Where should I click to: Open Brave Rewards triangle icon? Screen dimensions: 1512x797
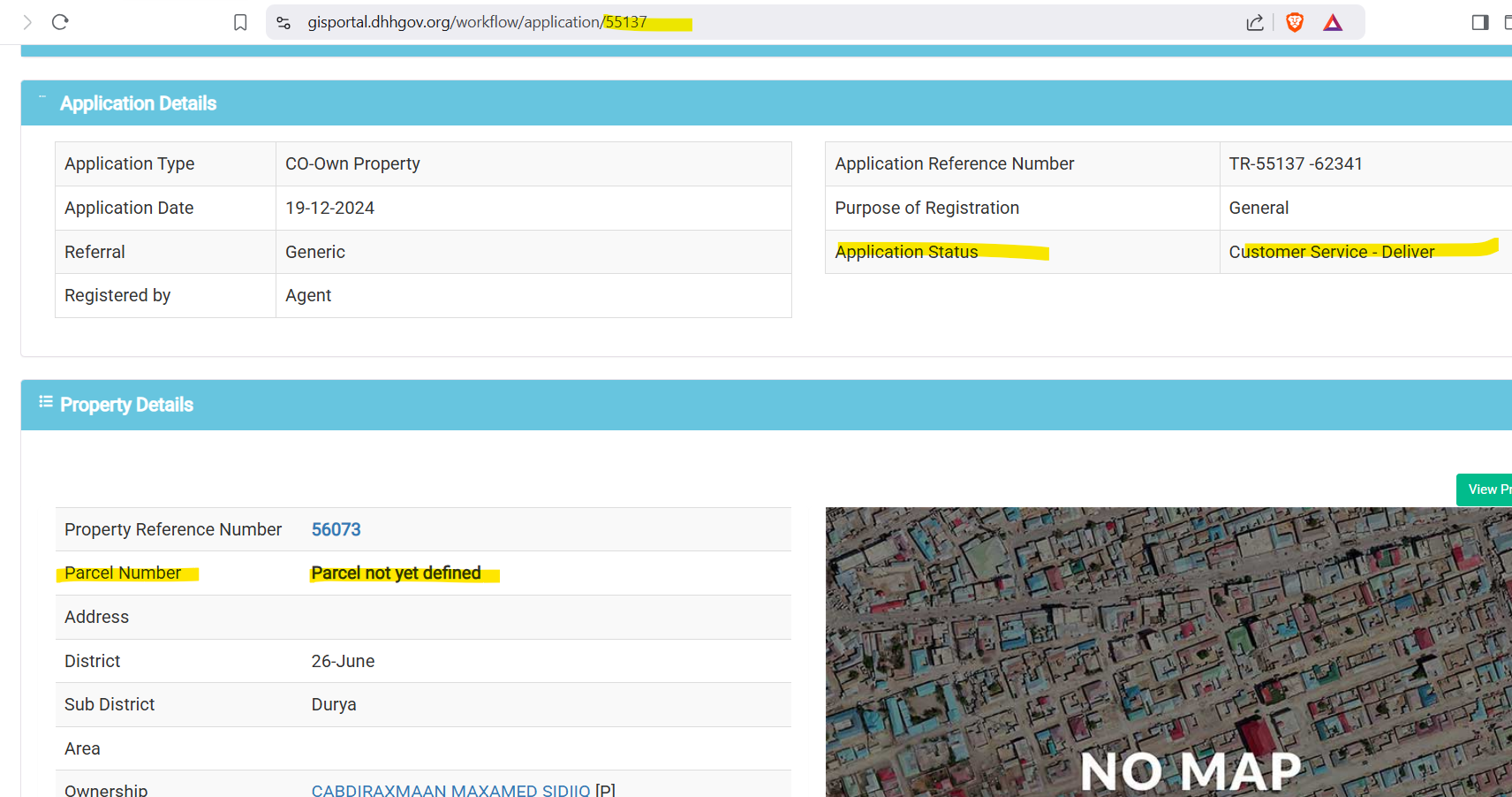[x=1333, y=22]
